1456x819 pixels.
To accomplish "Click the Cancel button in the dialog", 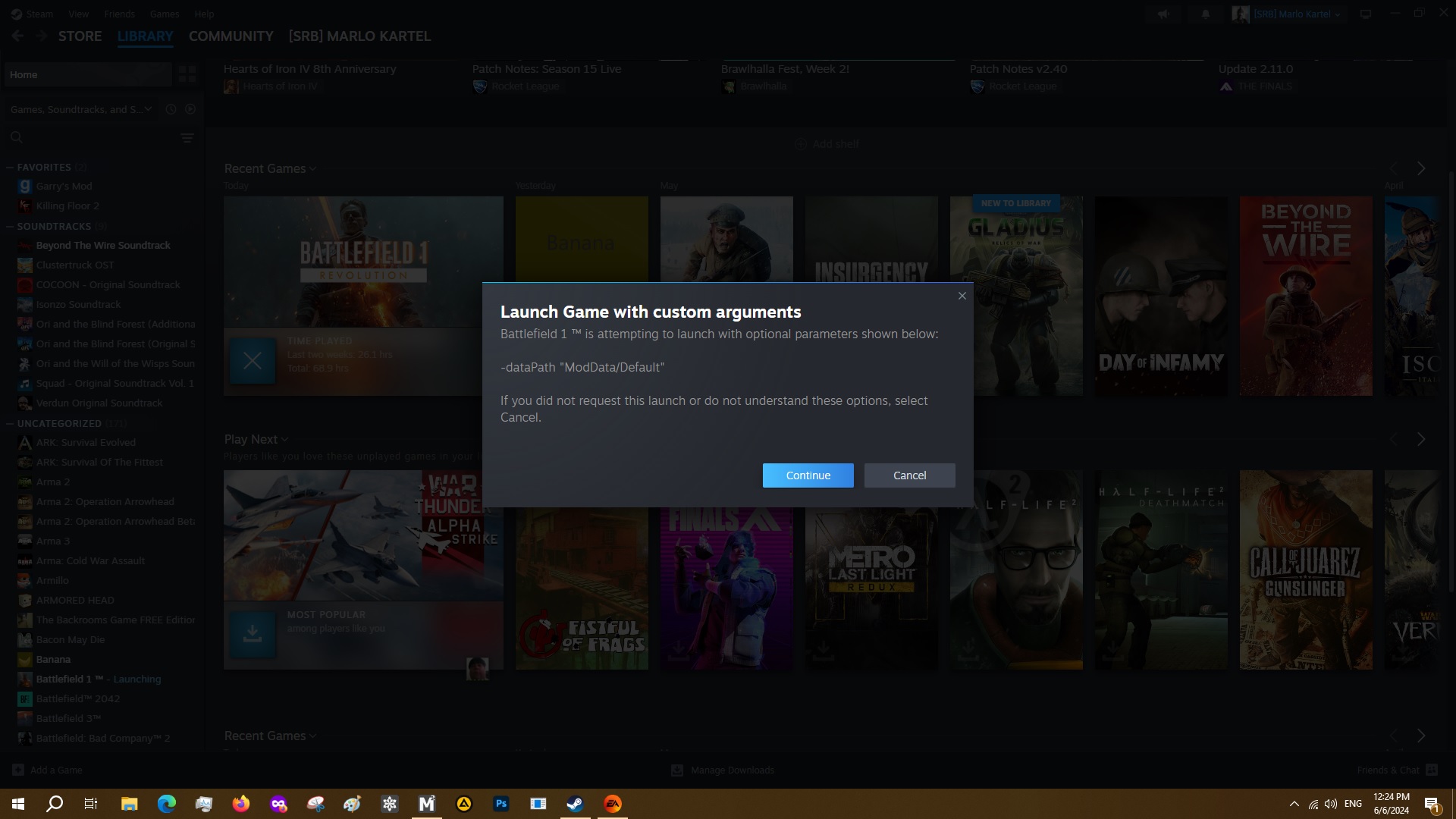I will [x=909, y=475].
